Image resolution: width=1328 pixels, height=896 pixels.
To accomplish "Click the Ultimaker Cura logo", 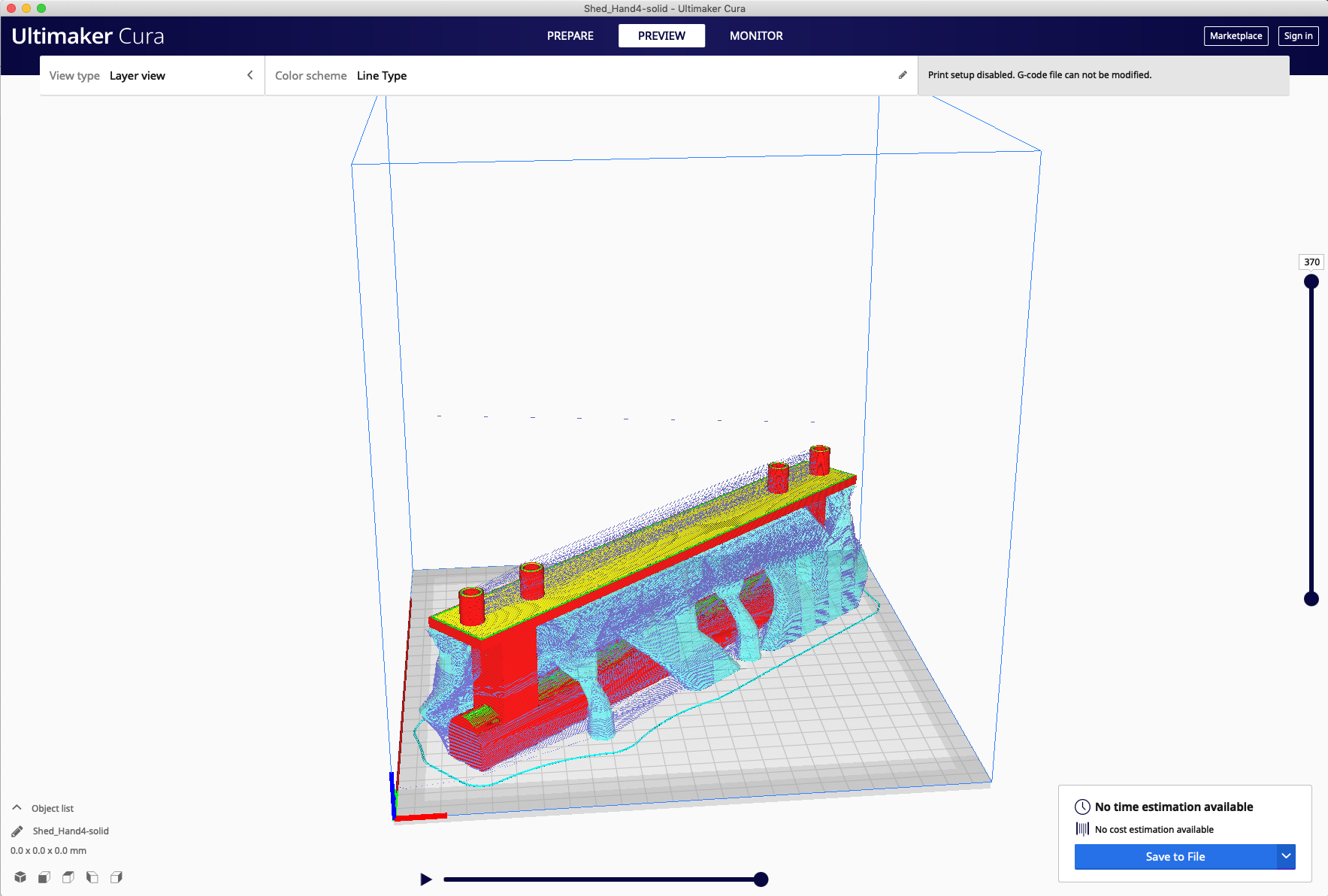I will (x=88, y=36).
